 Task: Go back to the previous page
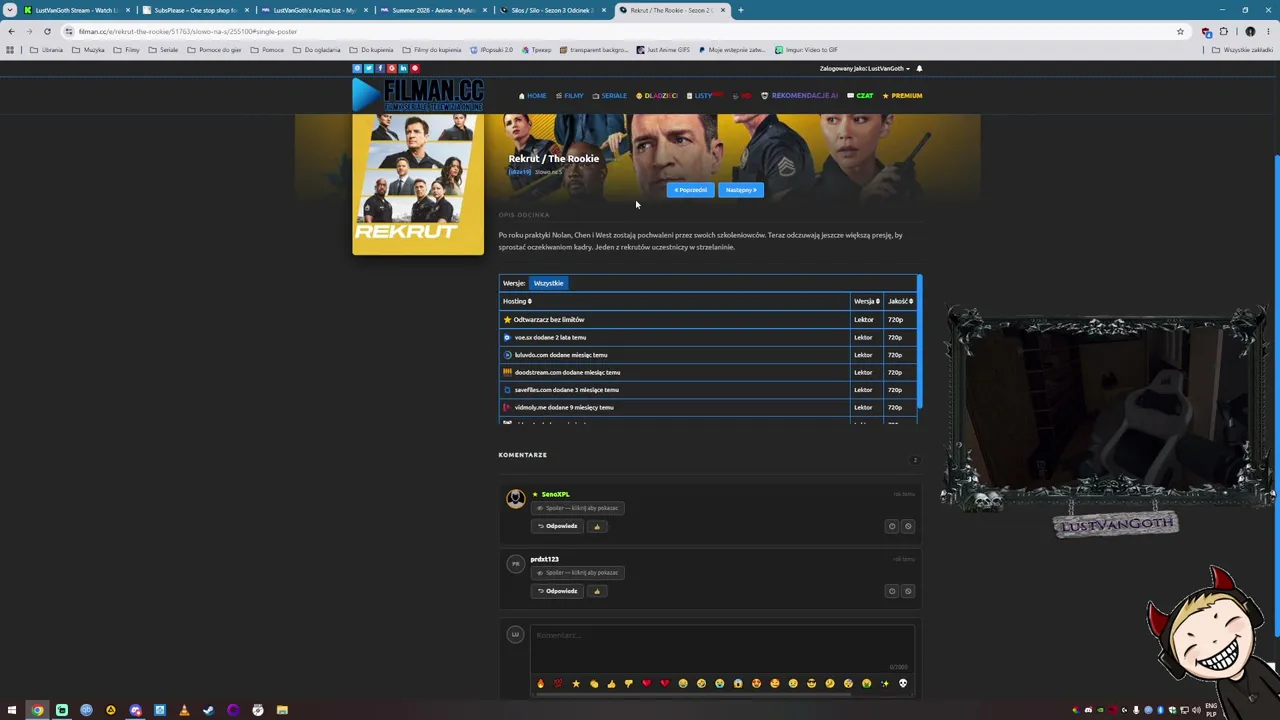11,31
